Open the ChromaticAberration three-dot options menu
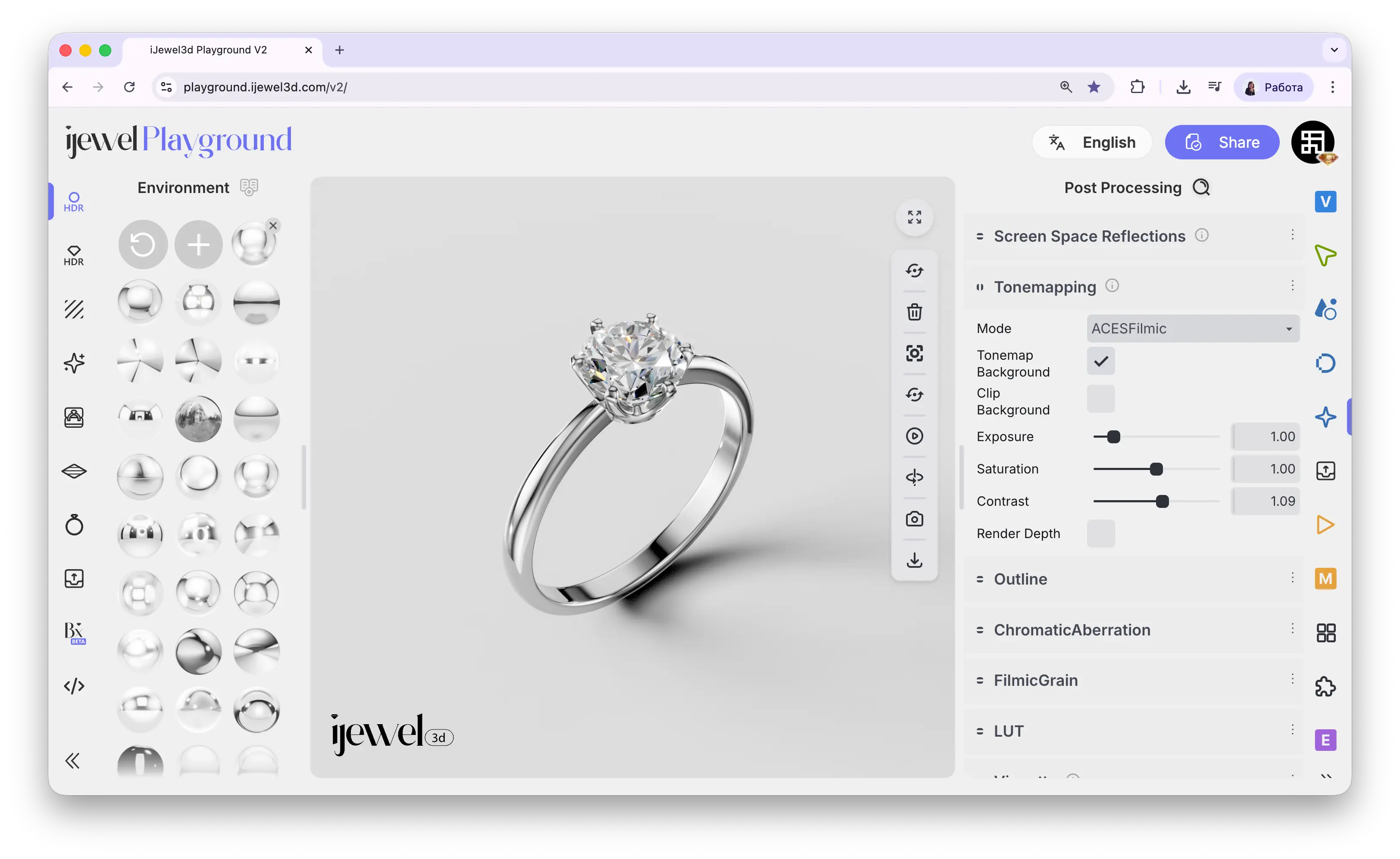1400x859 pixels. point(1292,628)
